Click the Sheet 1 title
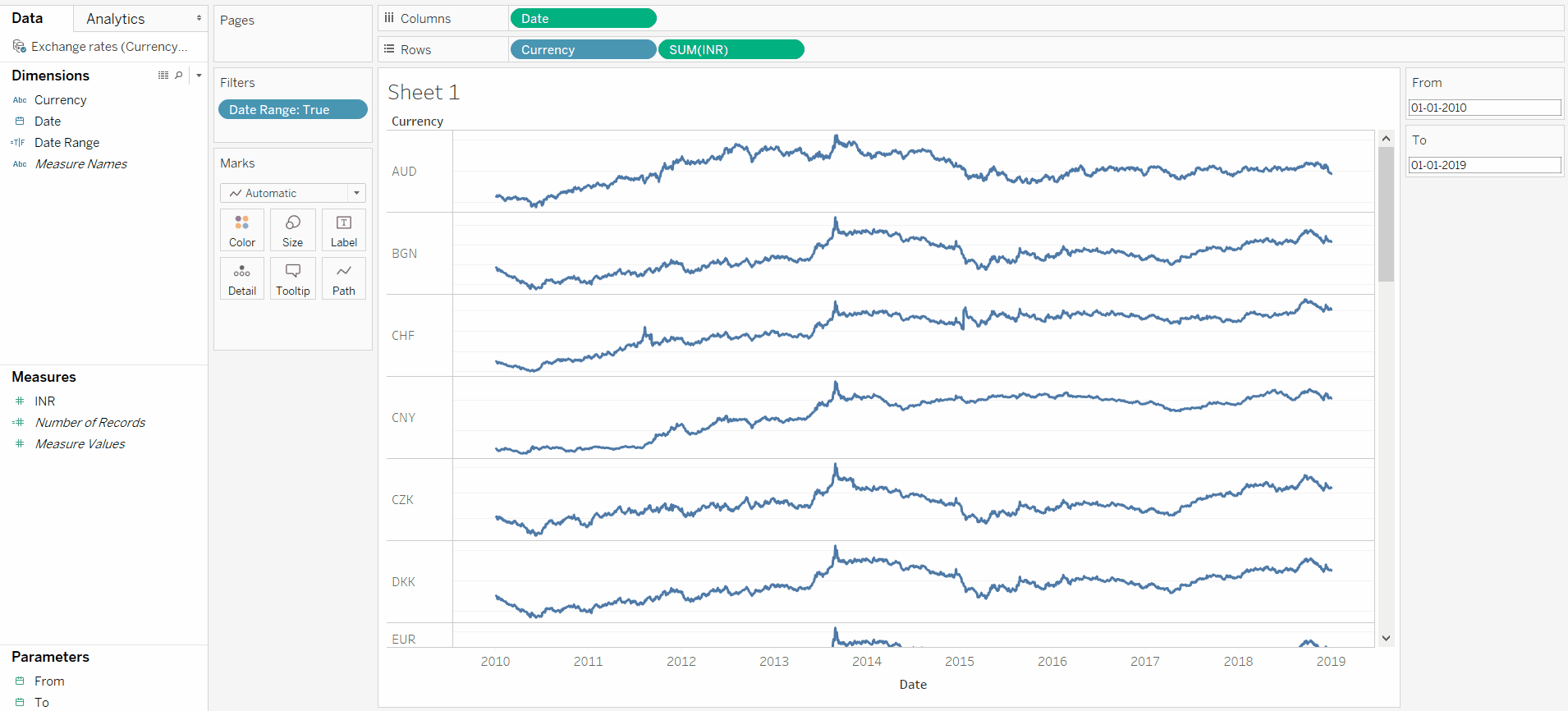Screen dimensions: 1568x711 [424, 92]
